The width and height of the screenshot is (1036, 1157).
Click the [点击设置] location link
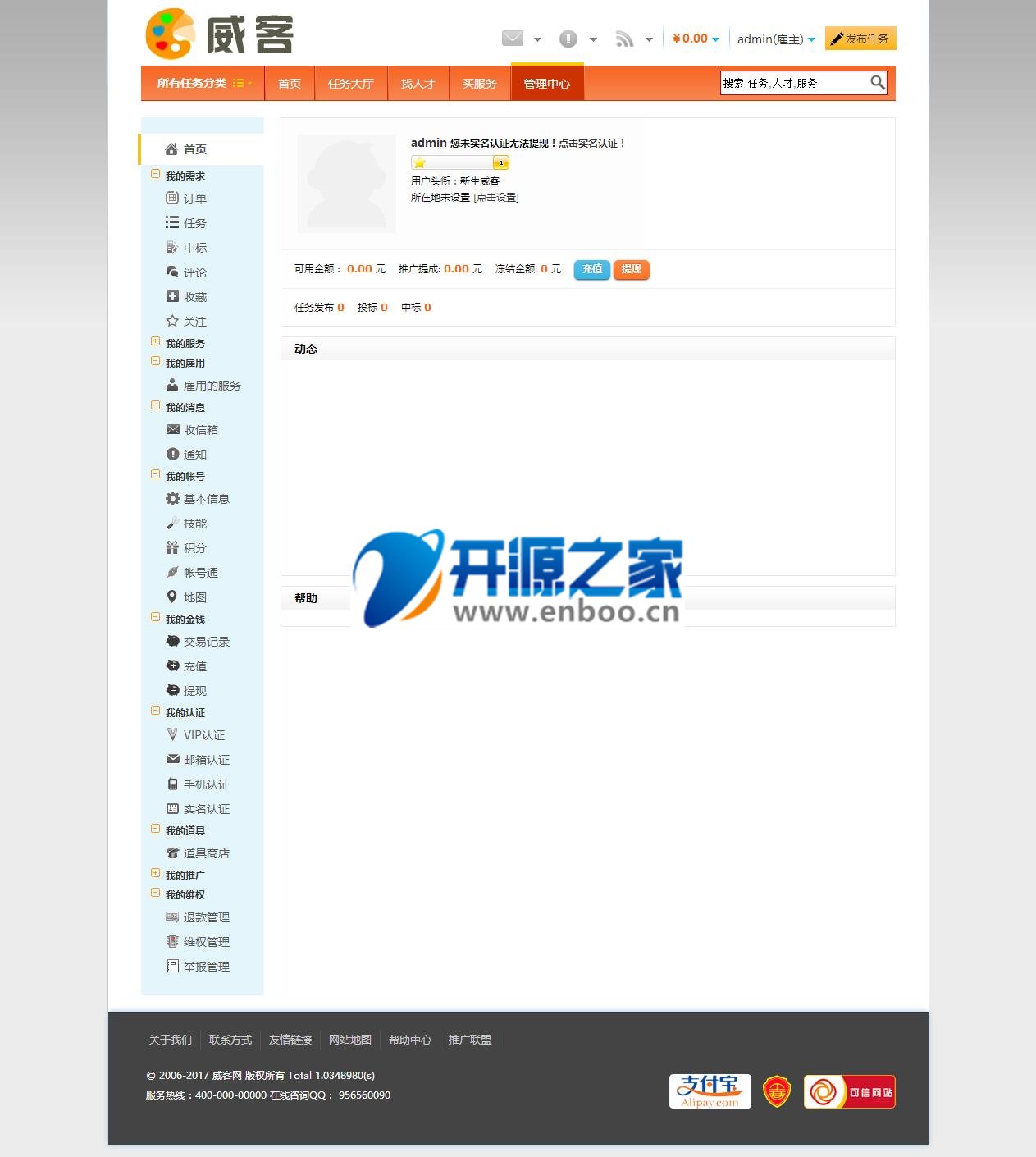coord(496,198)
